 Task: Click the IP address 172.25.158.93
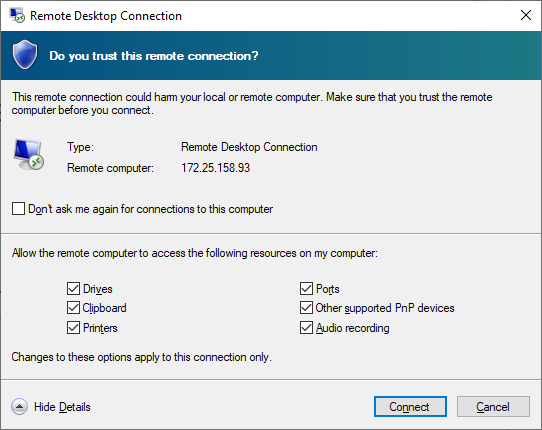[x=215, y=168]
